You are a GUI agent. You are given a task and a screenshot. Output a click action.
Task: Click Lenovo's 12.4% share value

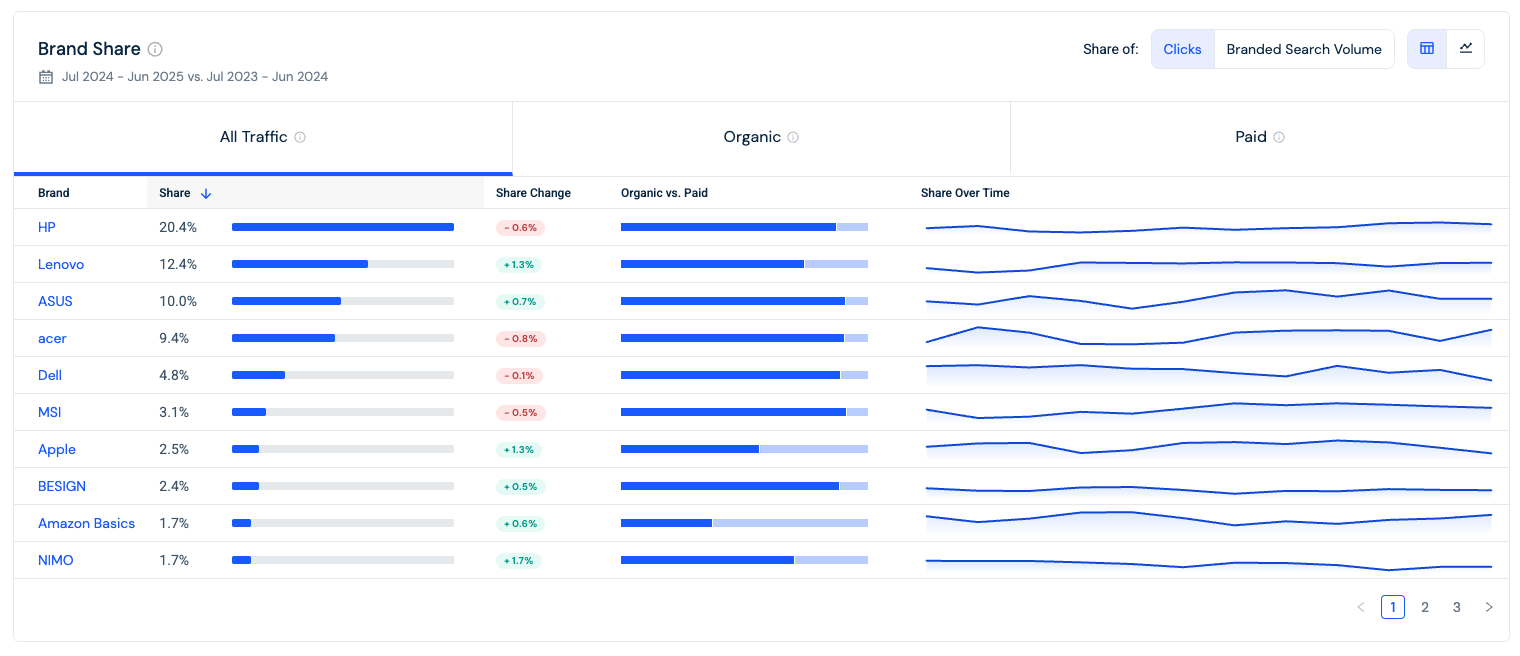(178, 264)
